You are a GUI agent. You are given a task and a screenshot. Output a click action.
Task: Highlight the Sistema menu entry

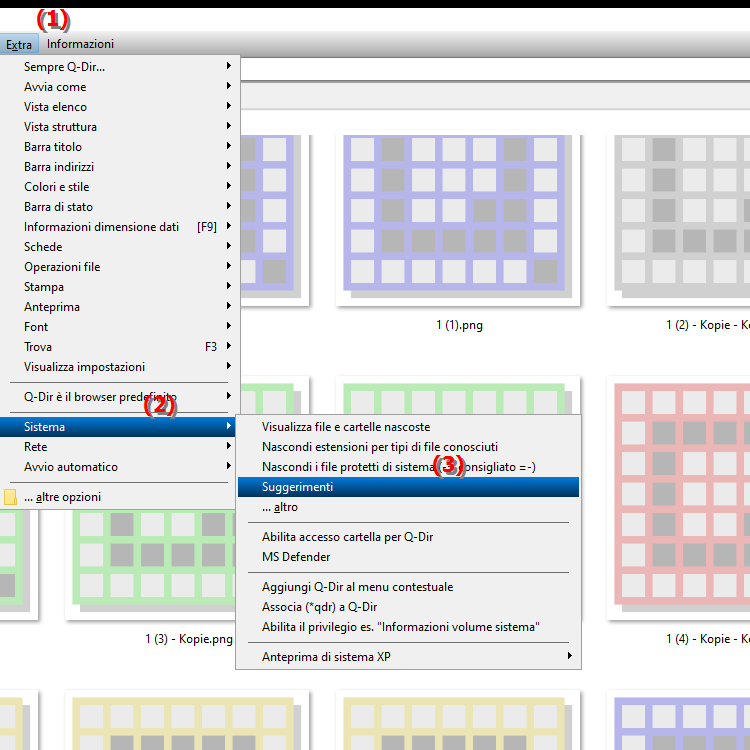[120, 427]
